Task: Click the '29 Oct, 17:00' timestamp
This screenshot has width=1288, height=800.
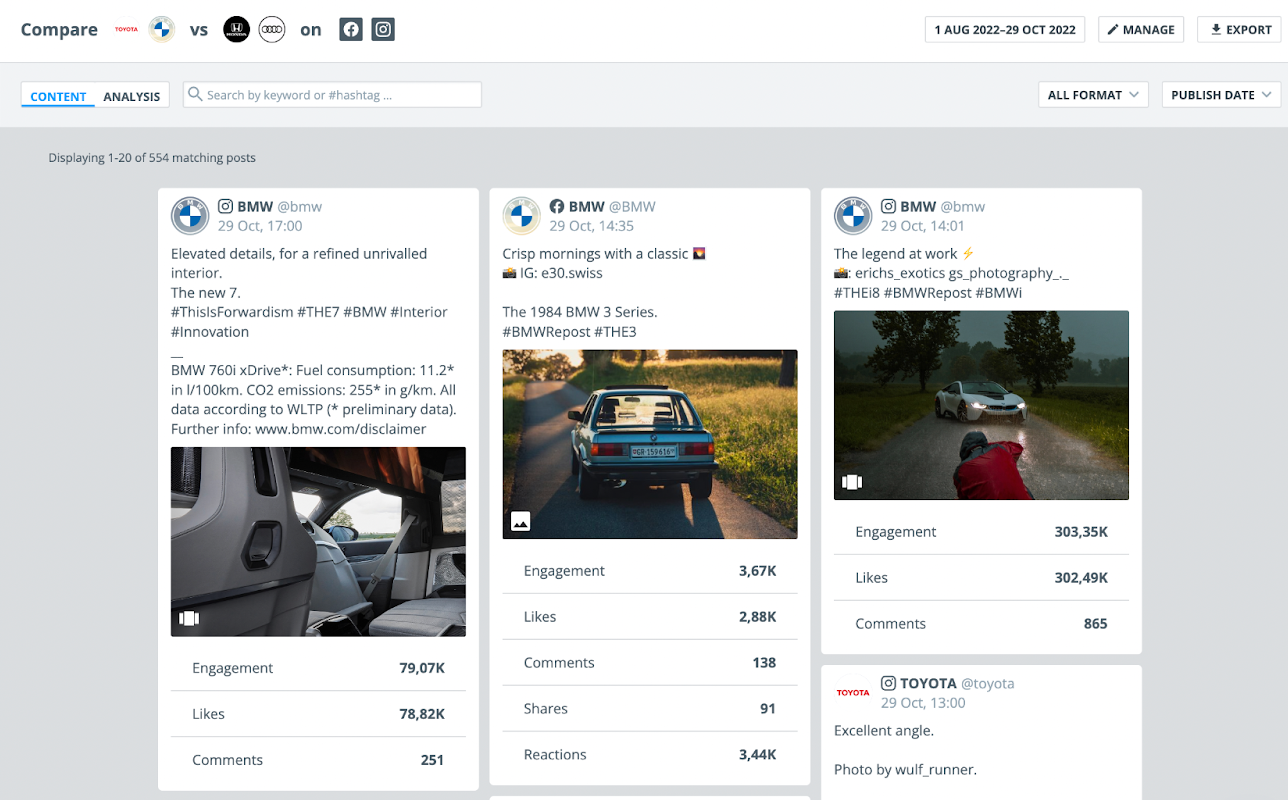Action: pyautogui.click(x=260, y=226)
